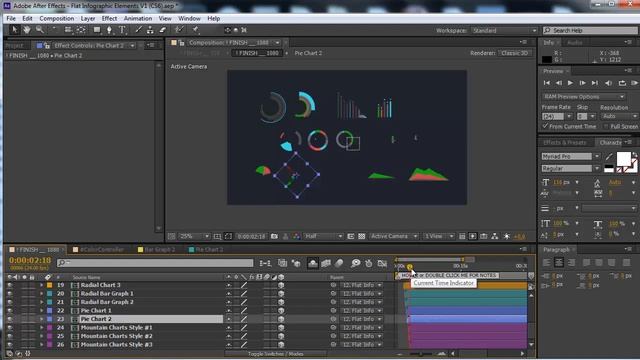Select the Hand tool
This screenshot has width=640, height=360.
[27, 30]
